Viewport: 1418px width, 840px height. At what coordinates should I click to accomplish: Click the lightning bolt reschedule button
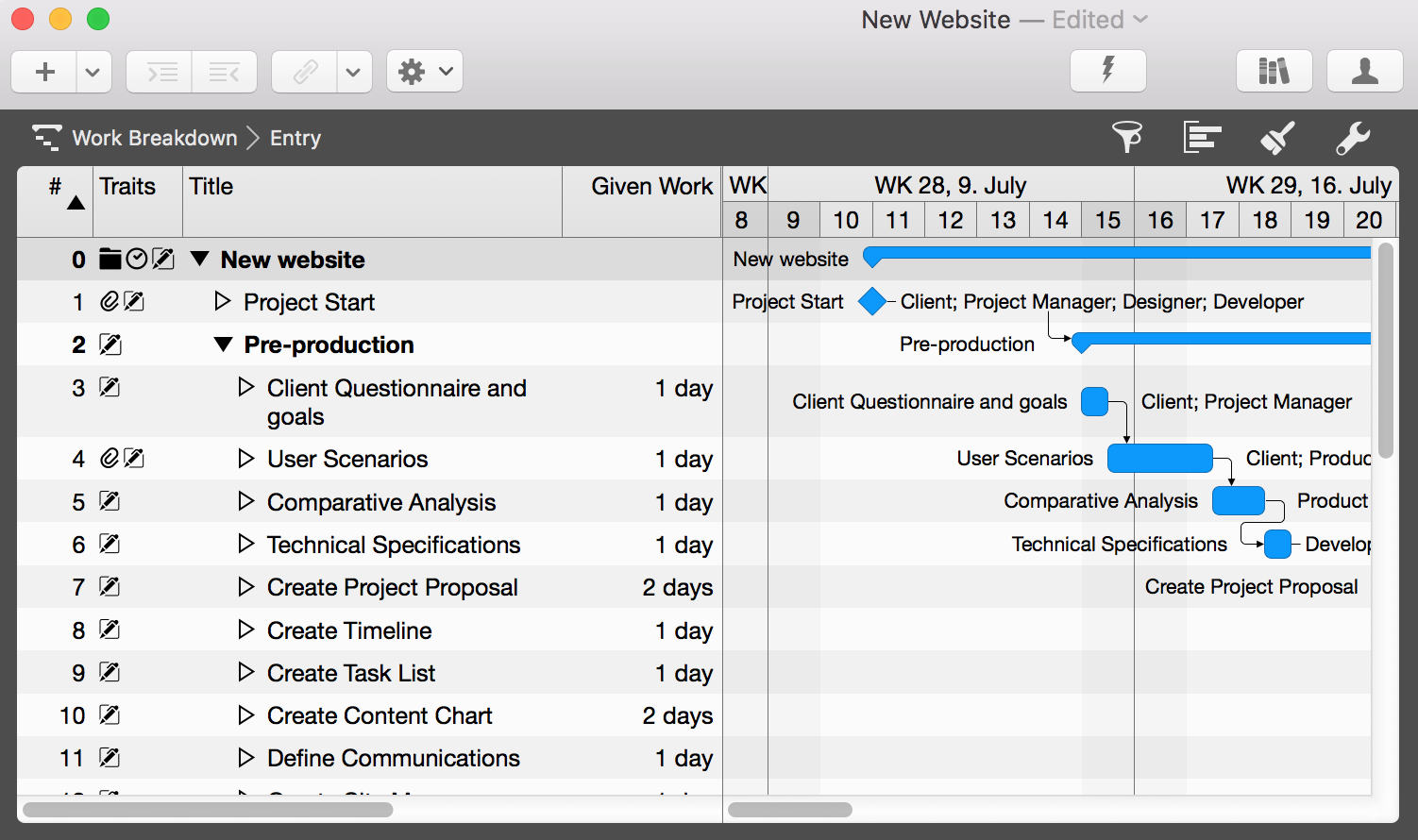(x=1107, y=71)
